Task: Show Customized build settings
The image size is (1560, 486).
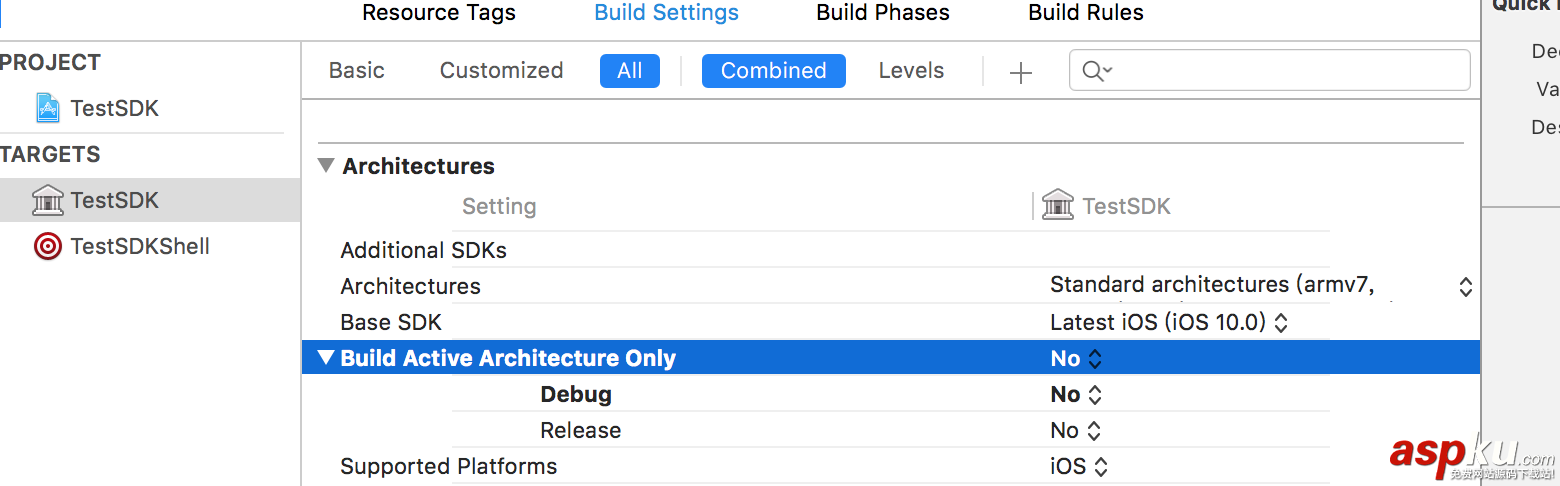Action: 501,71
